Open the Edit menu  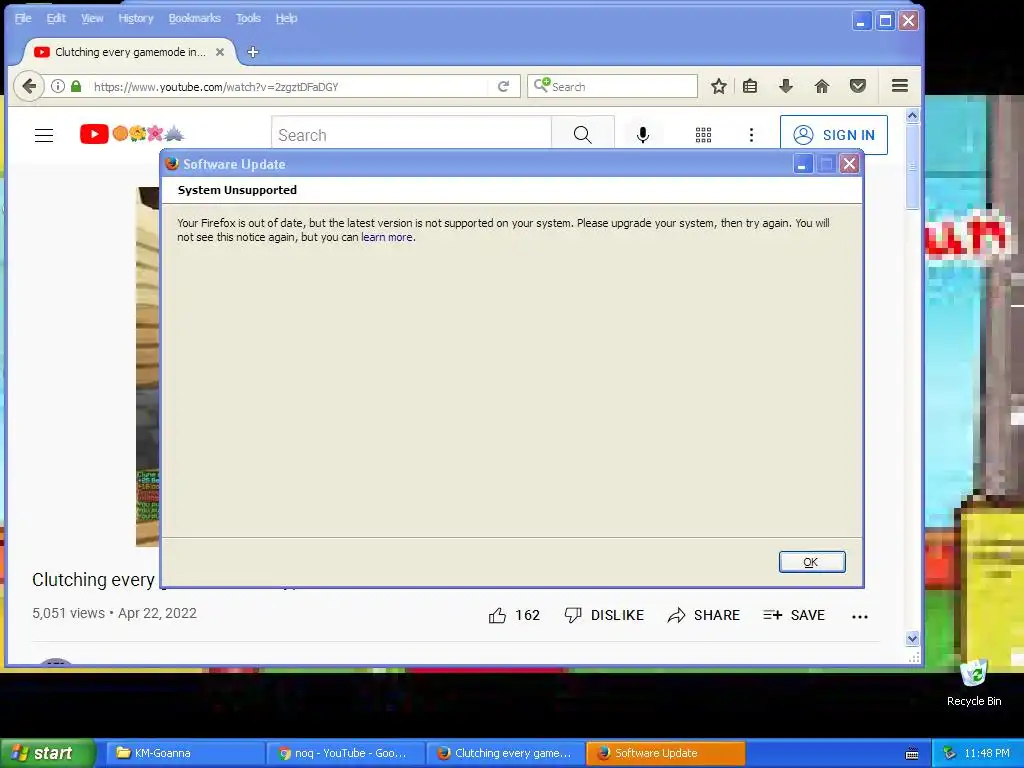coord(56,18)
